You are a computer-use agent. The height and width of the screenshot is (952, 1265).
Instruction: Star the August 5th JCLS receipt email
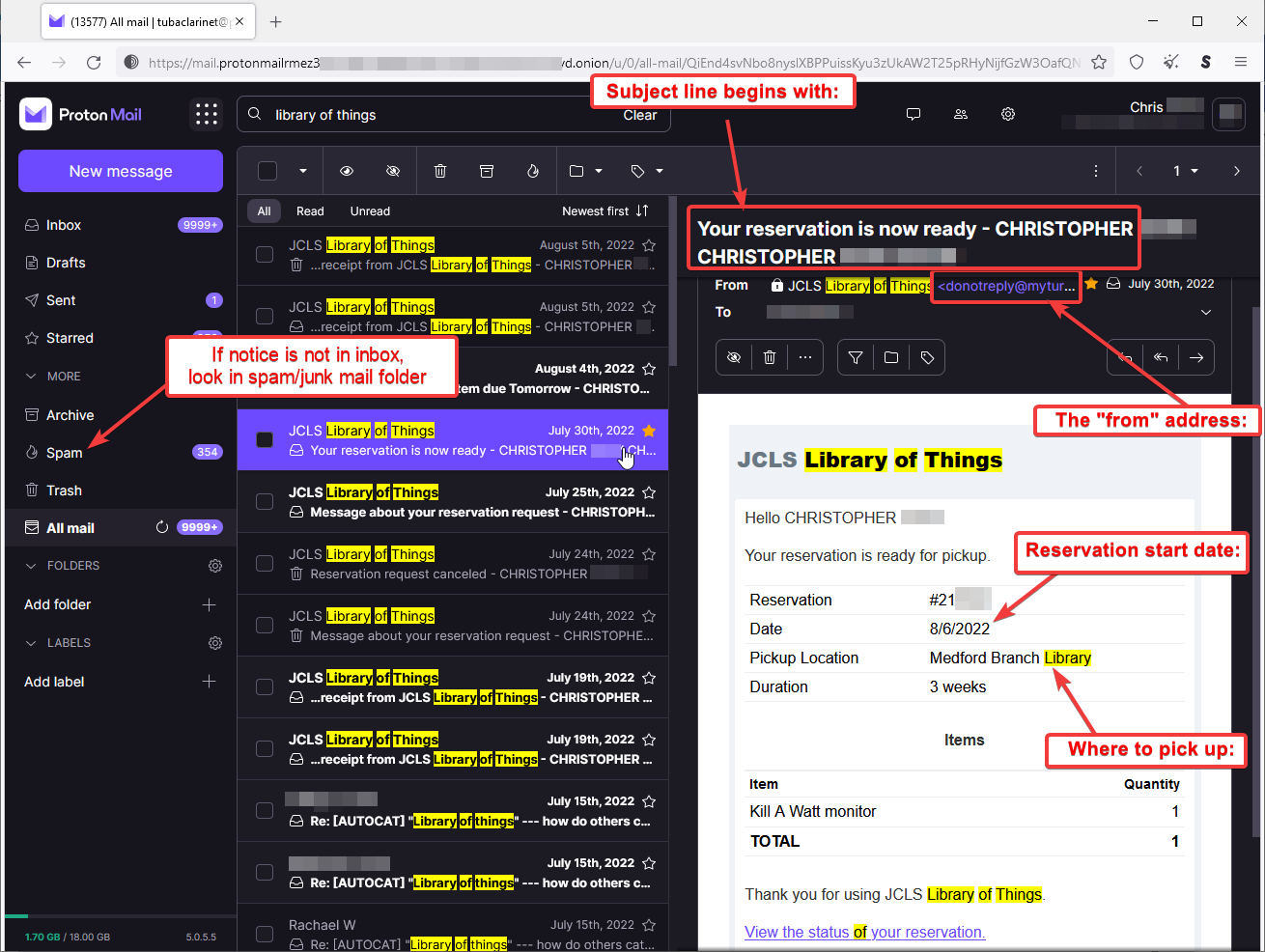pos(649,245)
